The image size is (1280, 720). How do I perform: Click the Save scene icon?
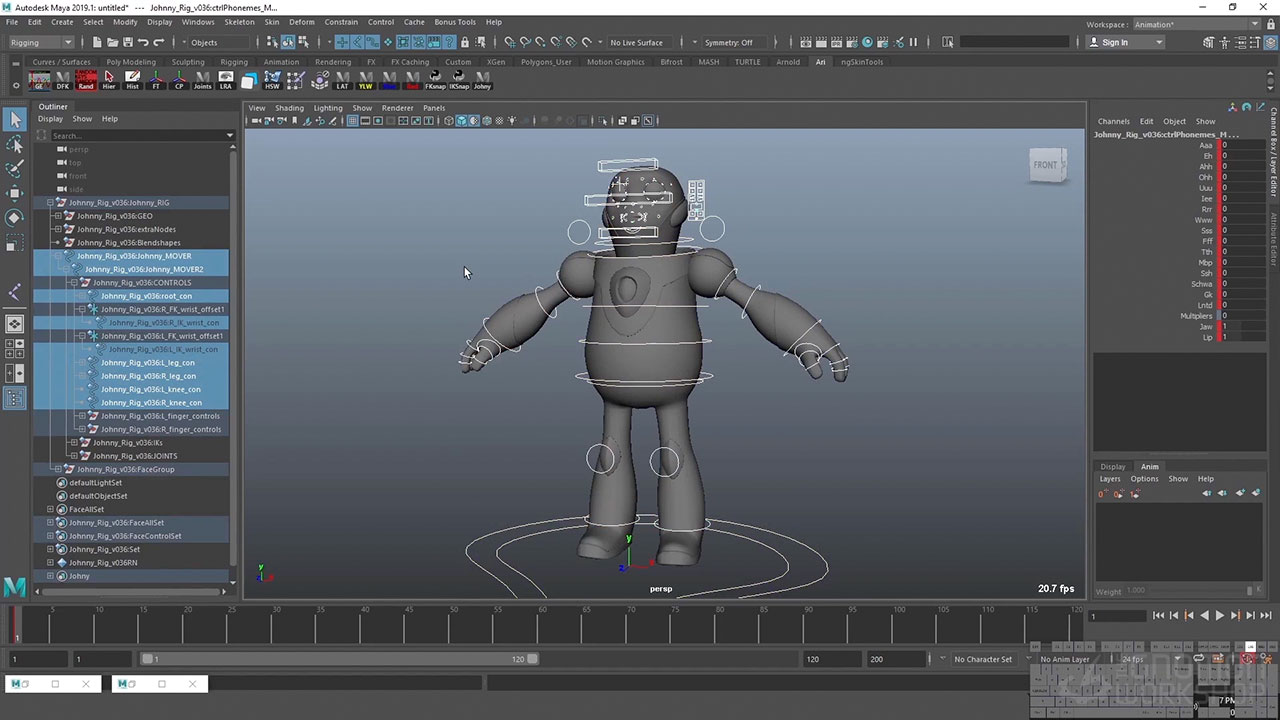click(x=128, y=42)
